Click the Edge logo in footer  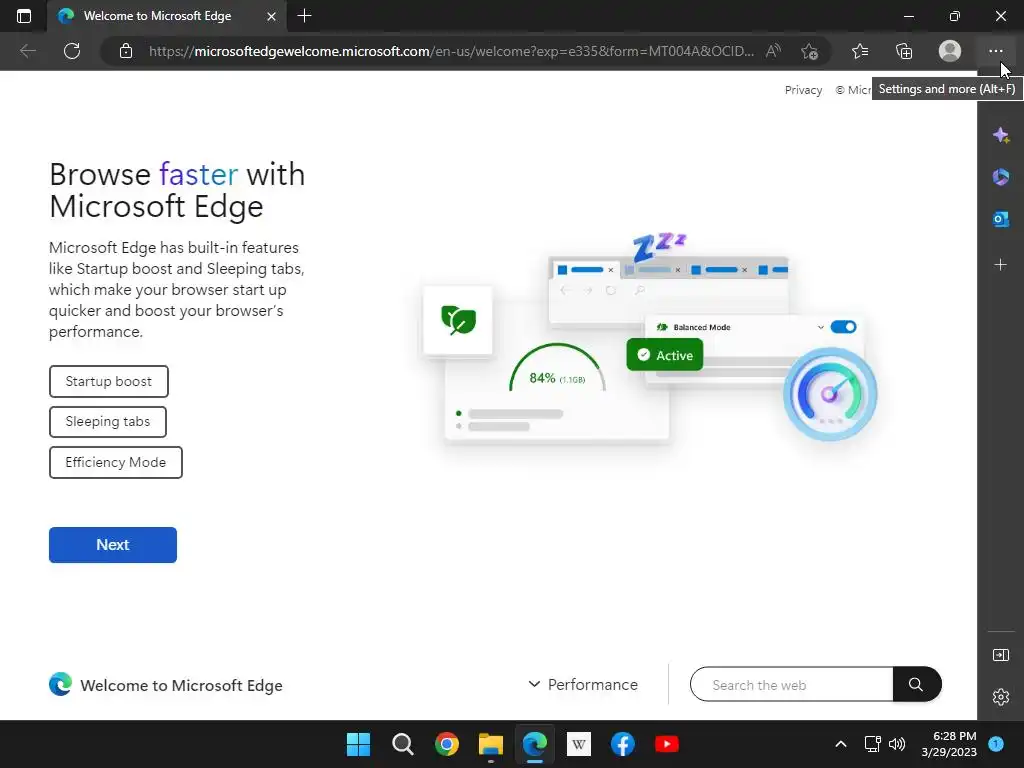point(60,684)
